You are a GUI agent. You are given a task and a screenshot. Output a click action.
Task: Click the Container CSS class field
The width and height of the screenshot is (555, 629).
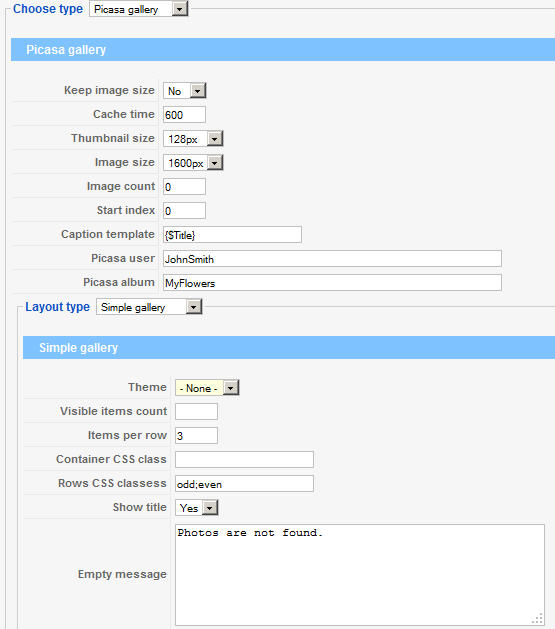pyautogui.click(x=244, y=460)
